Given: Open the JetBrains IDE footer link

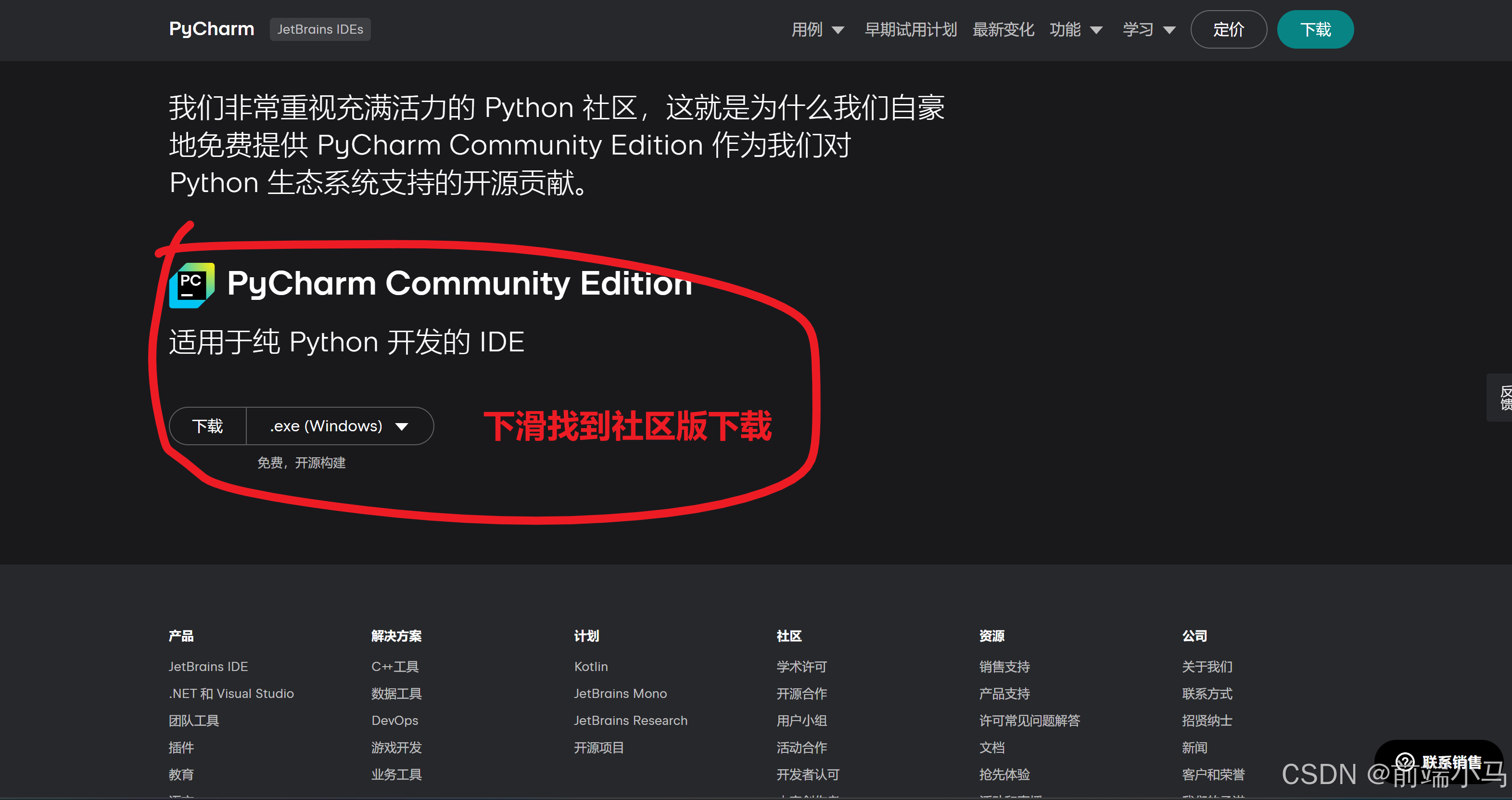Looking at the screenshot, I should click(208, 667).
